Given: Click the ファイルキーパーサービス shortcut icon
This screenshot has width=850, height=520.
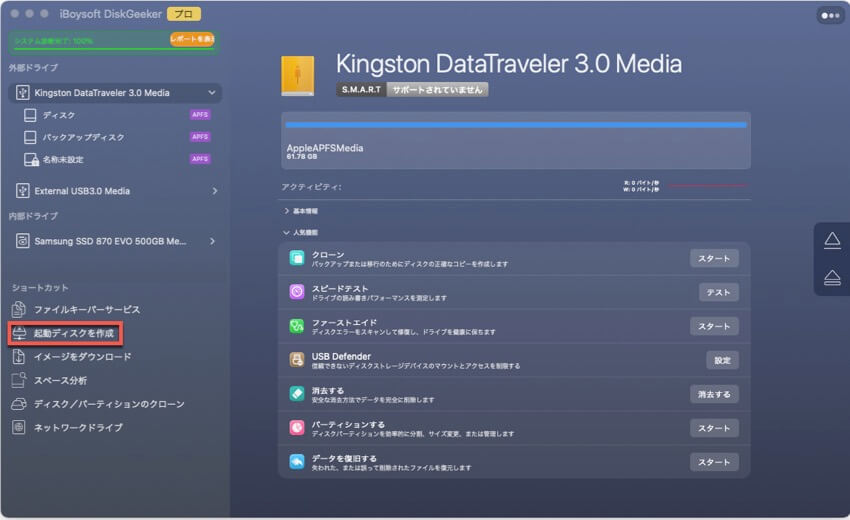Looking at the screenshot, I should tap(18, 309).
